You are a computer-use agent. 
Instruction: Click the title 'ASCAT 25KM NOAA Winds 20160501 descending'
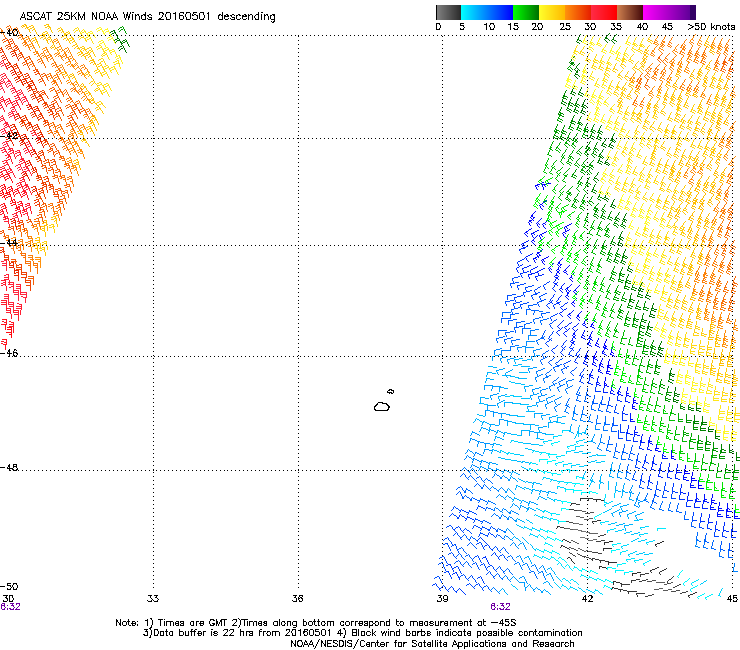pos(147,17)
